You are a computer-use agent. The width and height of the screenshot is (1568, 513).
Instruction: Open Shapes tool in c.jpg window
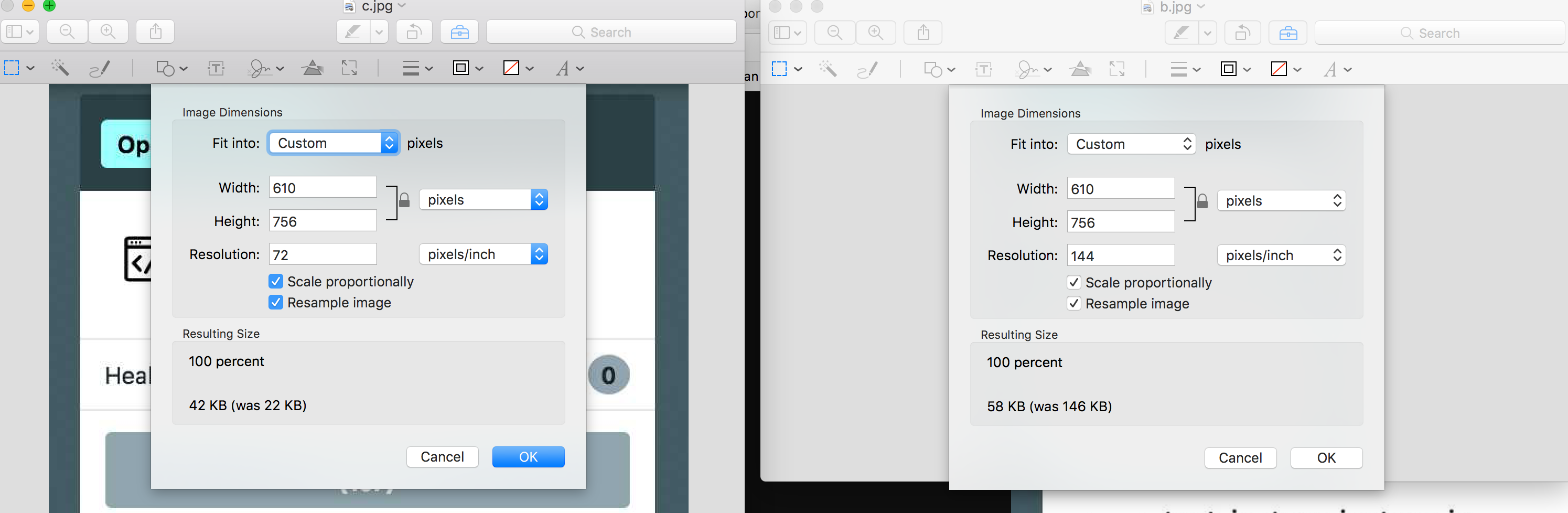(x=171, y=68)
